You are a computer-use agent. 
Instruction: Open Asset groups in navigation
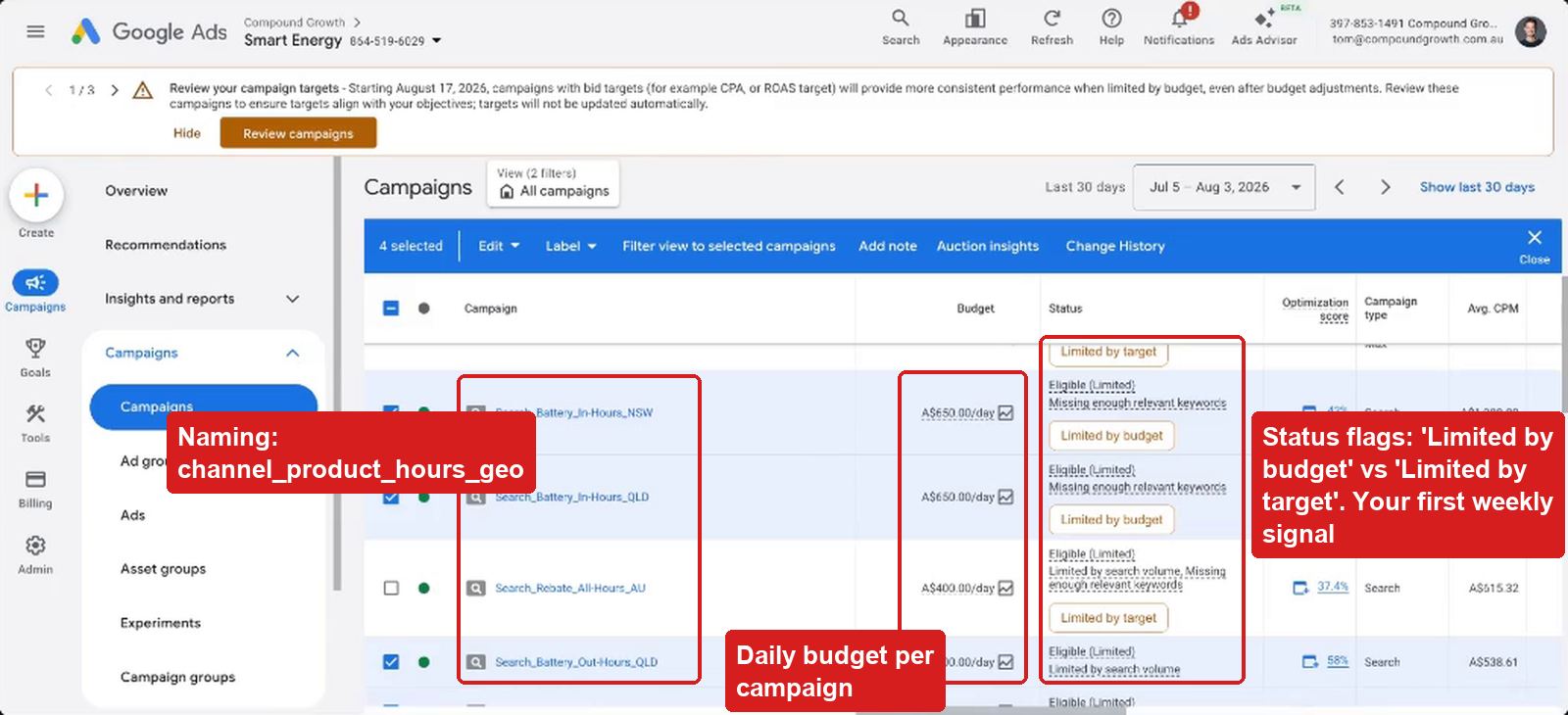click(x=163, y=569)
